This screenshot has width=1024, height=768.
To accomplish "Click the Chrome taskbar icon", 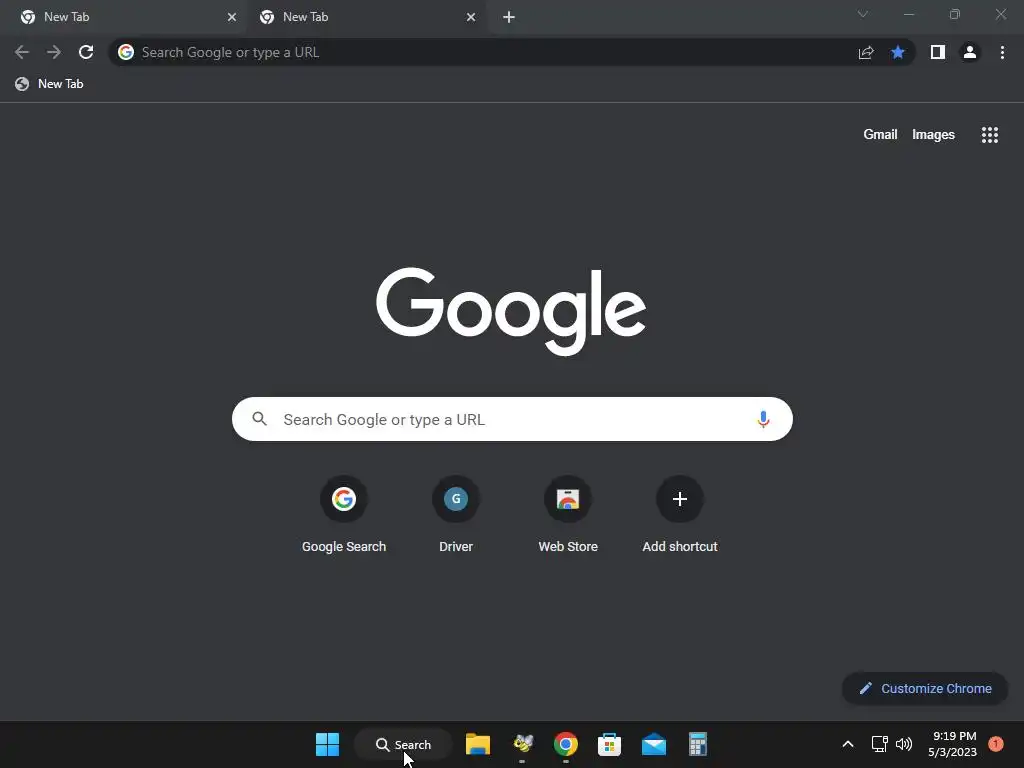I will [x=566, y=744].
